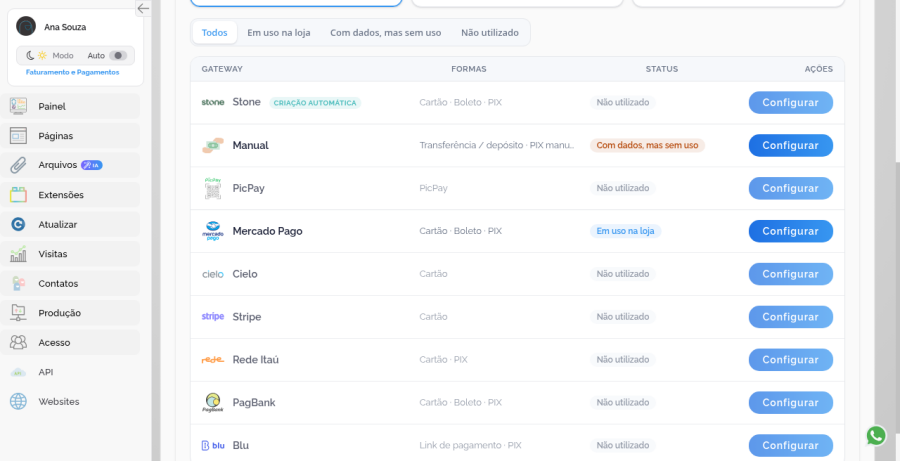
Task: Click the PagBank logo
Action: [213, 402]
